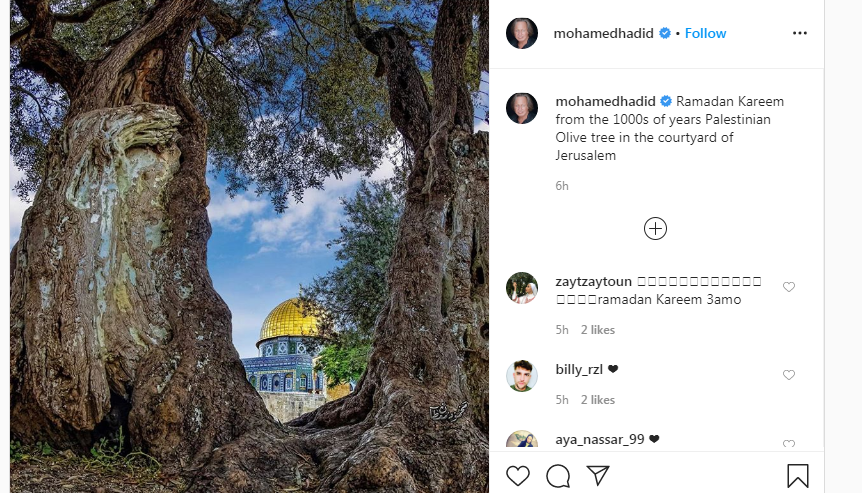Share the post via paper plane icon
The image size is (862, 493).
tap(598, 475)
